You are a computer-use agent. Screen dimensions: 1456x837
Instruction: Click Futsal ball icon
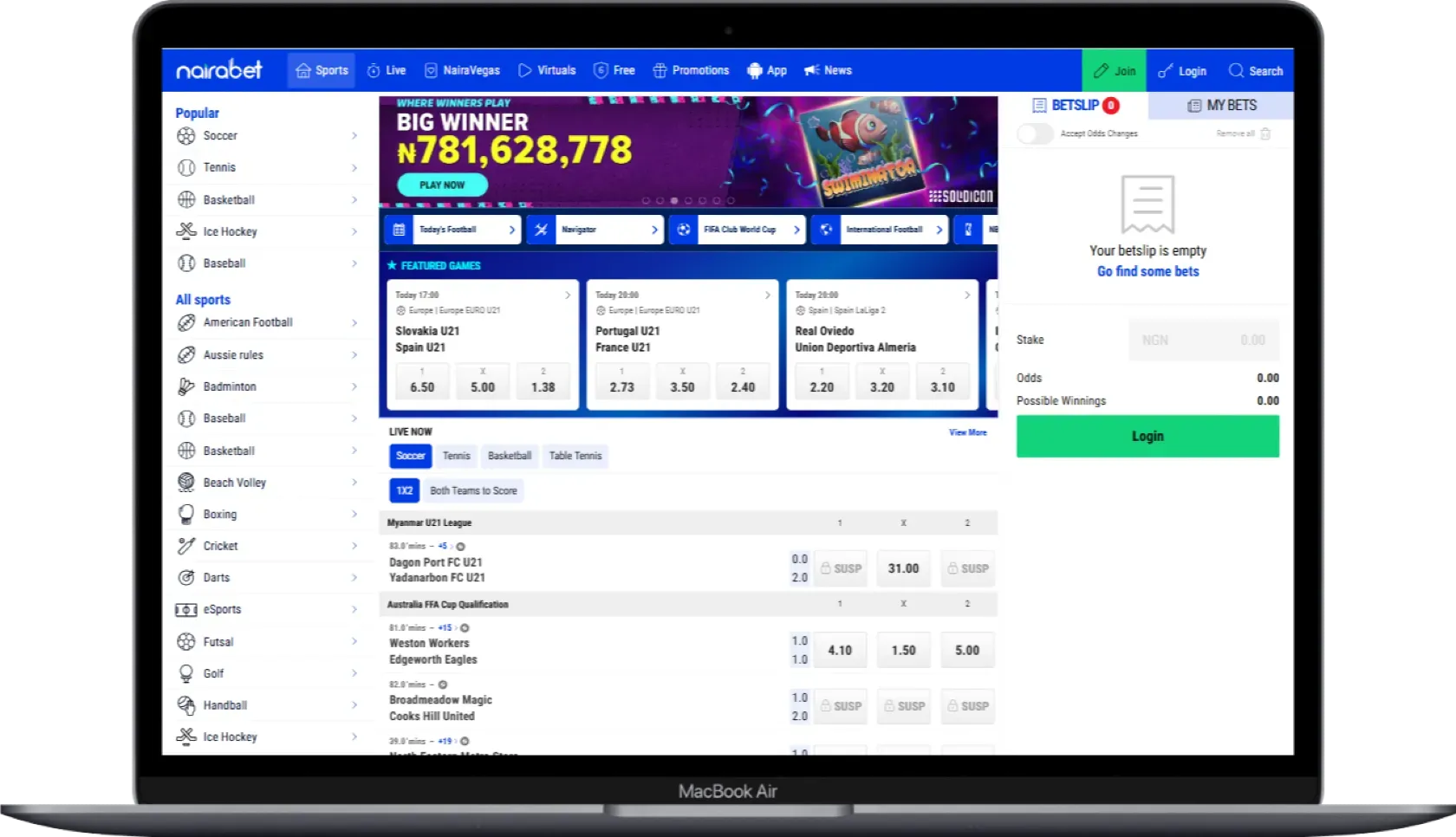[185, 641]
